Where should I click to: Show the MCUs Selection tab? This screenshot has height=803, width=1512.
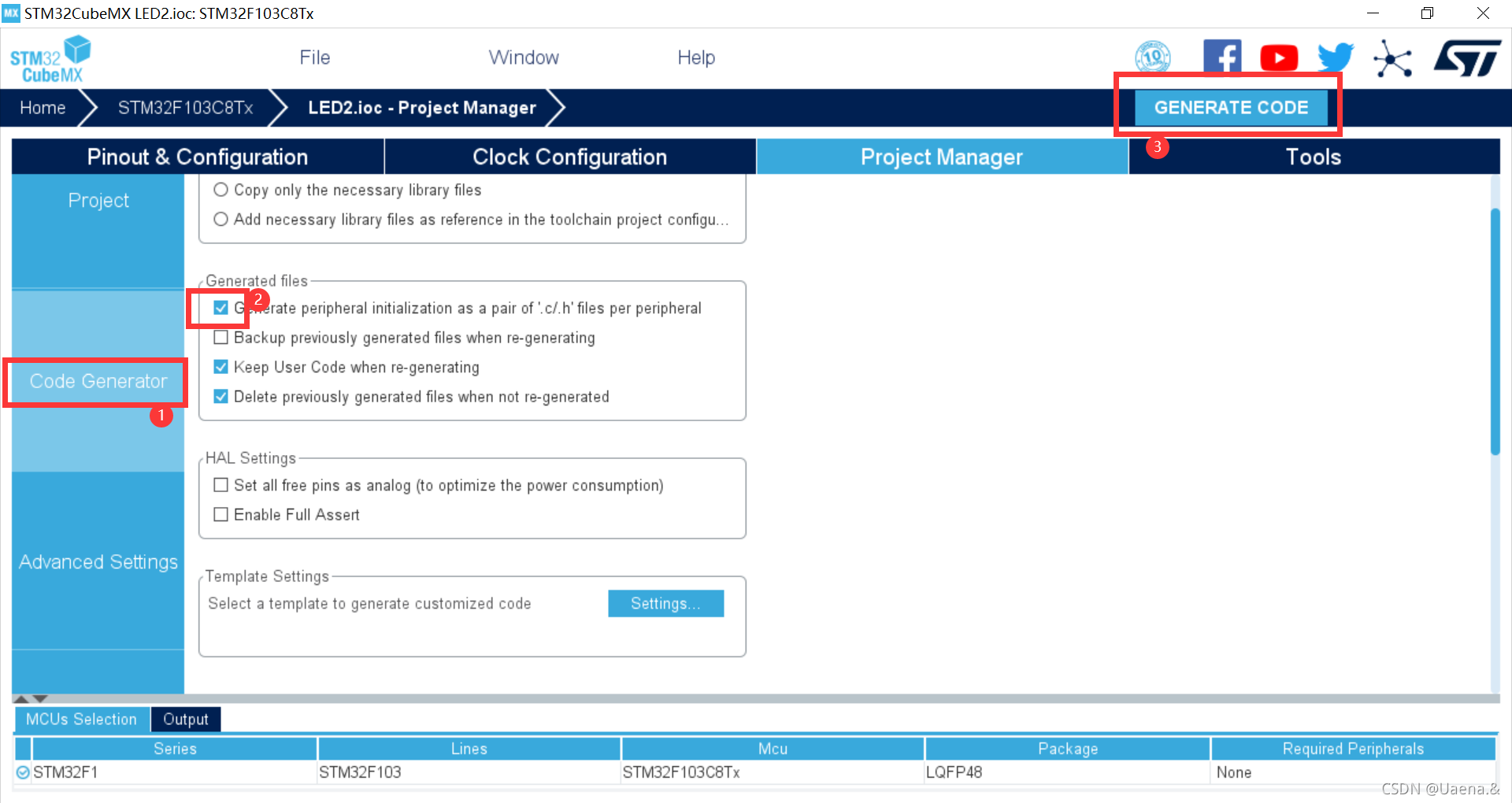(81, 719)
